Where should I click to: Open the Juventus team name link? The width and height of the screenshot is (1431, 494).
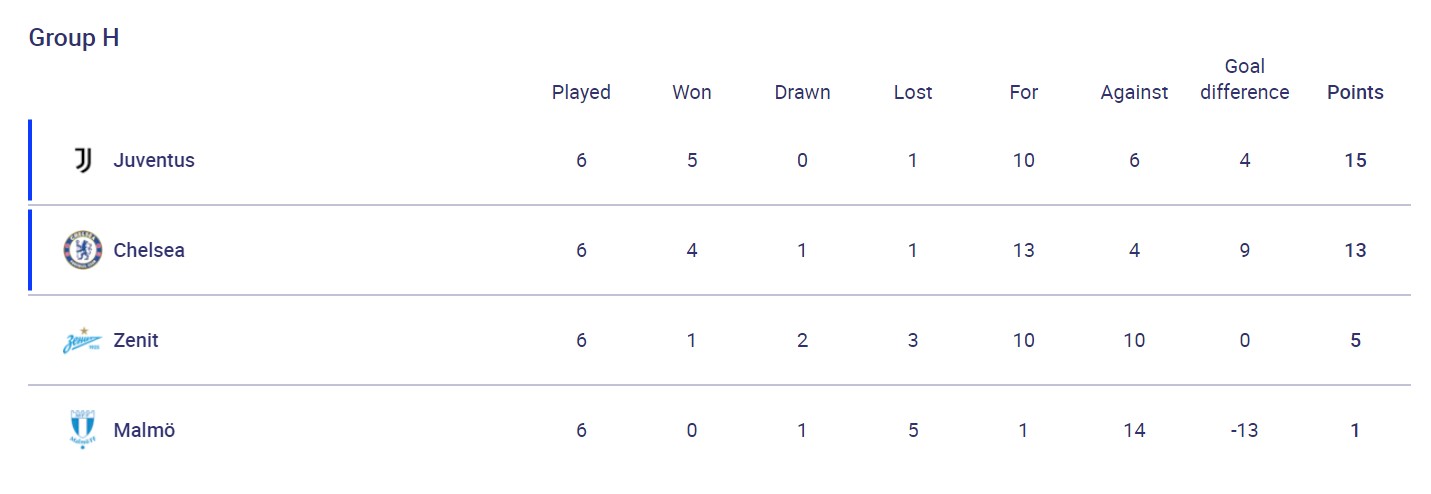tap(154, 160)
